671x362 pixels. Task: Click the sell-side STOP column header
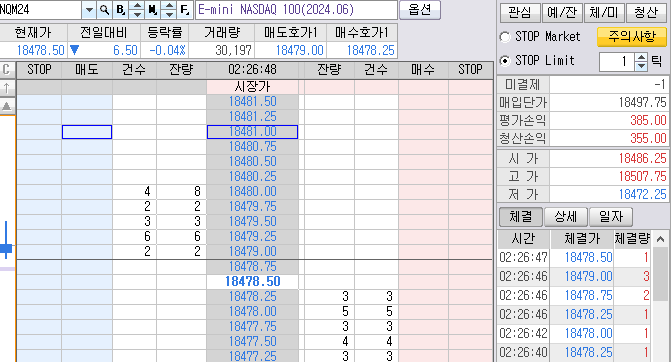pyautogui.click(x=39, y=69)
